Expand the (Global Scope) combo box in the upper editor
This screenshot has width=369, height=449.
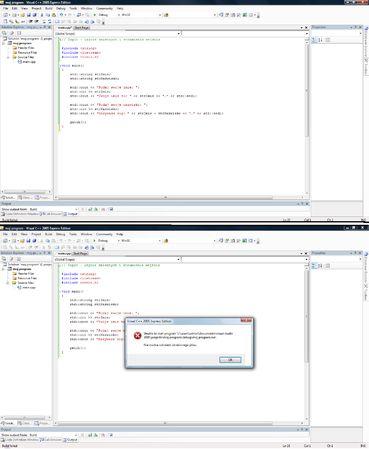[118, 34]
